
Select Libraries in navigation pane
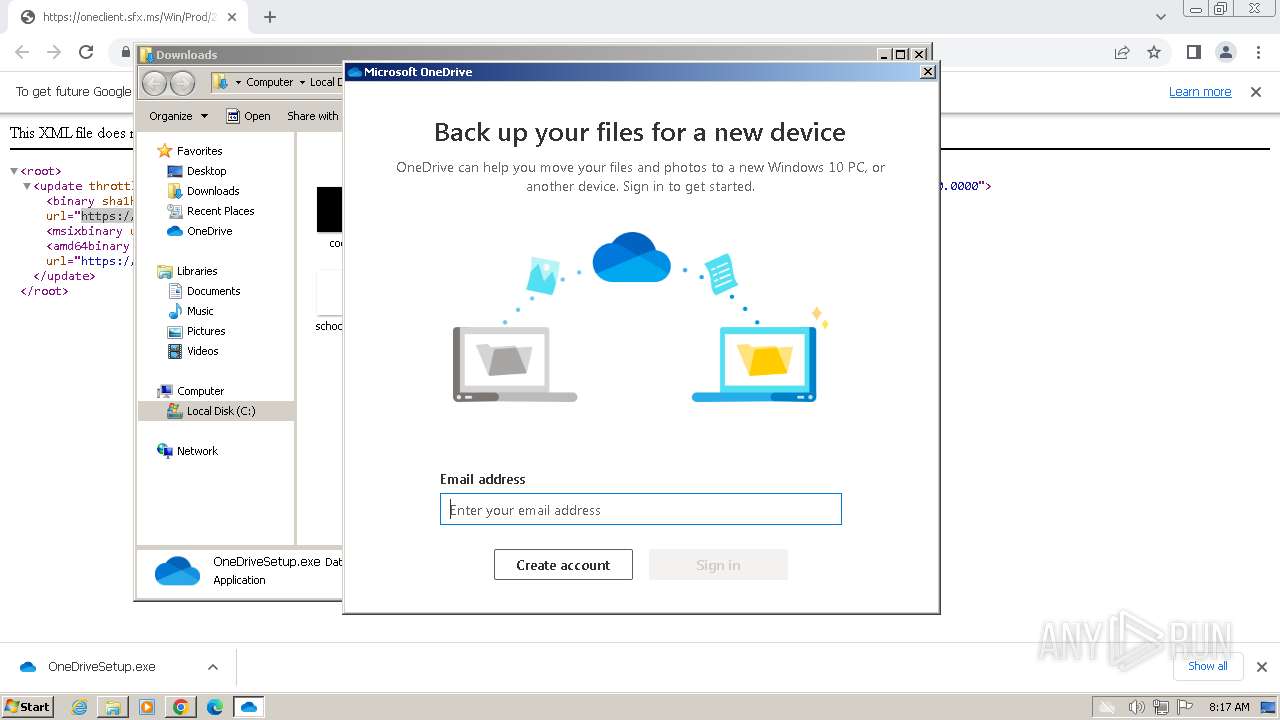197,271
